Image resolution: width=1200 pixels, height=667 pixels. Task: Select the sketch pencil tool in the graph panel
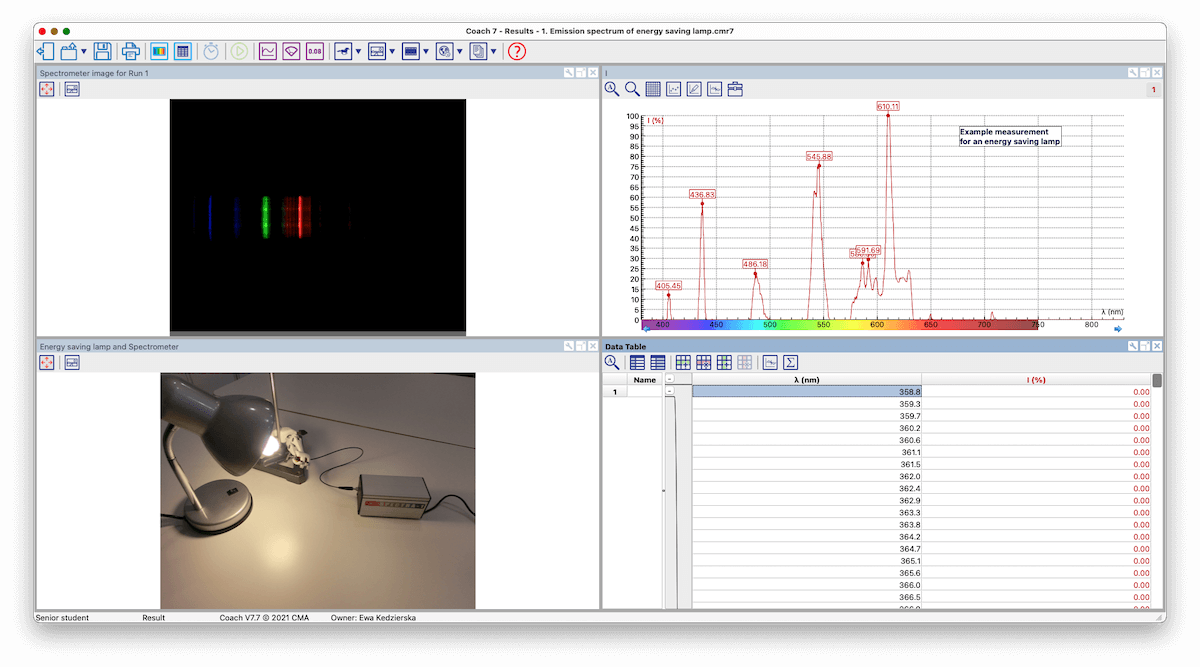pos(692,89)
